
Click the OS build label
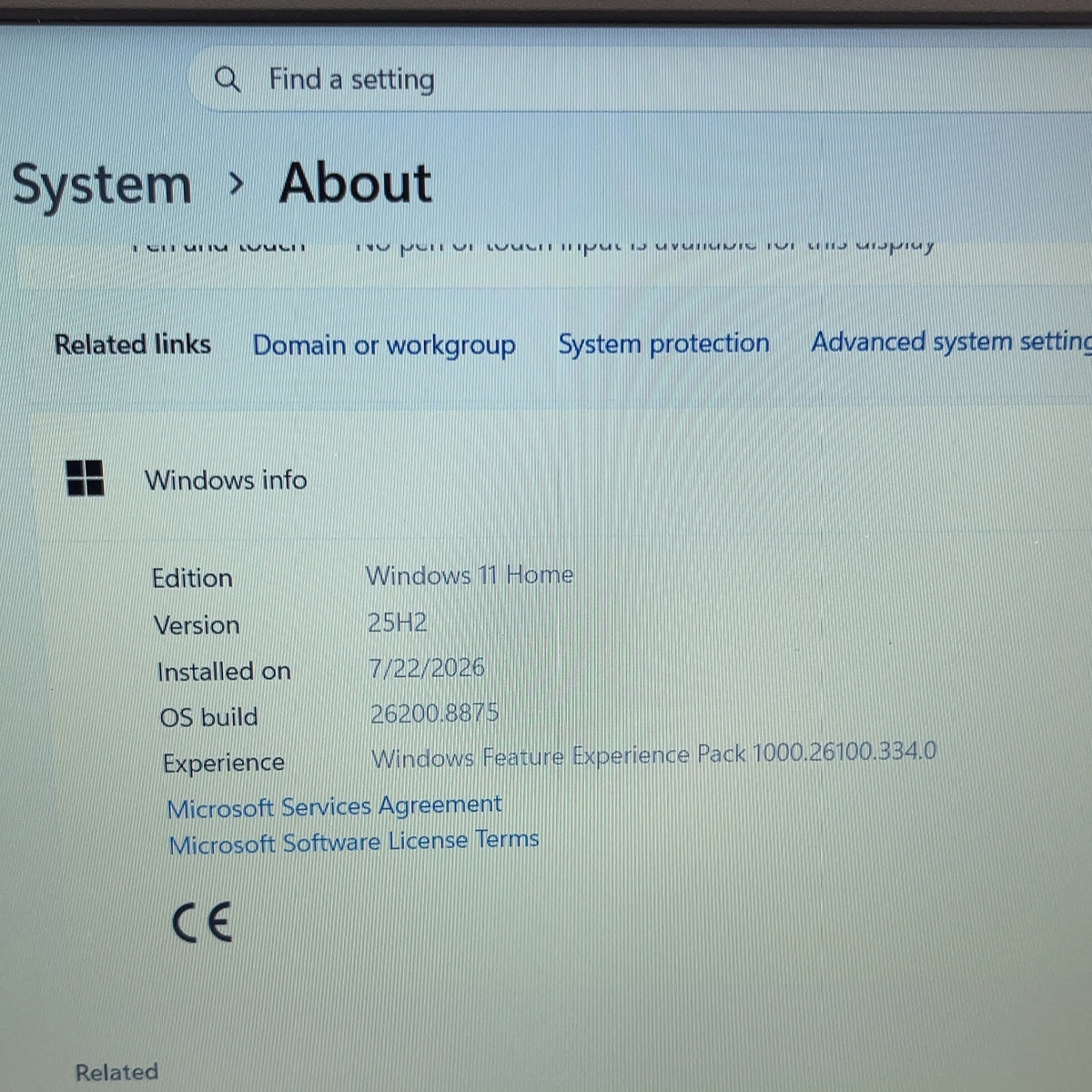click(209, 717)
